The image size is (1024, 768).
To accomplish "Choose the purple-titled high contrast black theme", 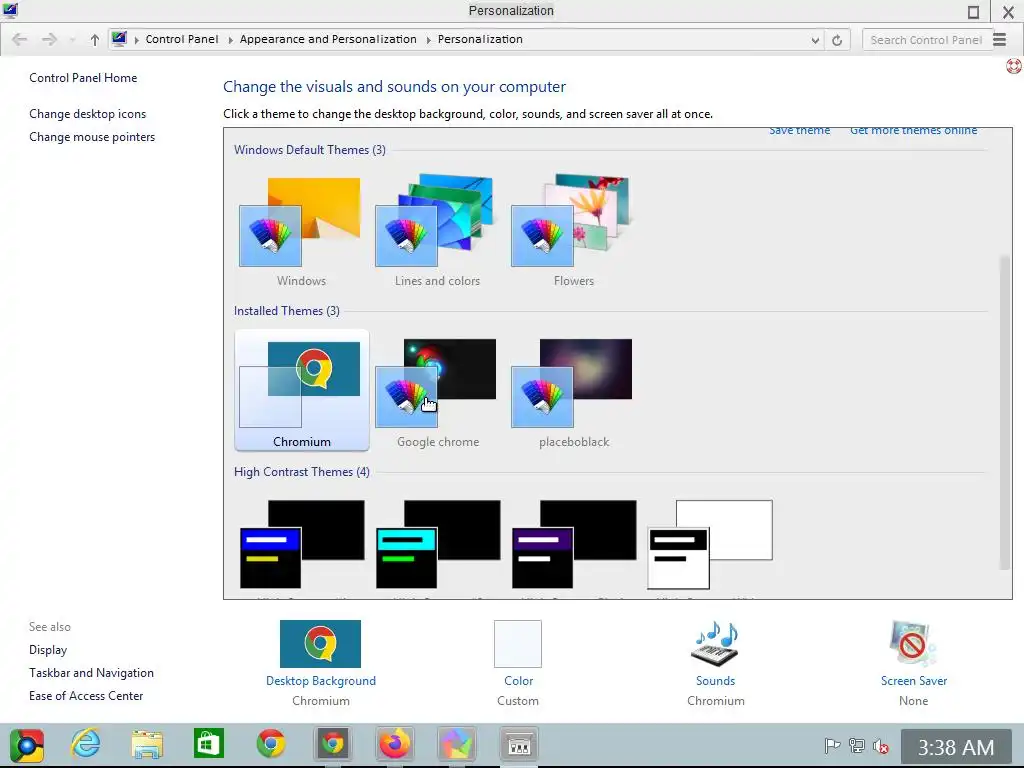I will tap(574, 545).
